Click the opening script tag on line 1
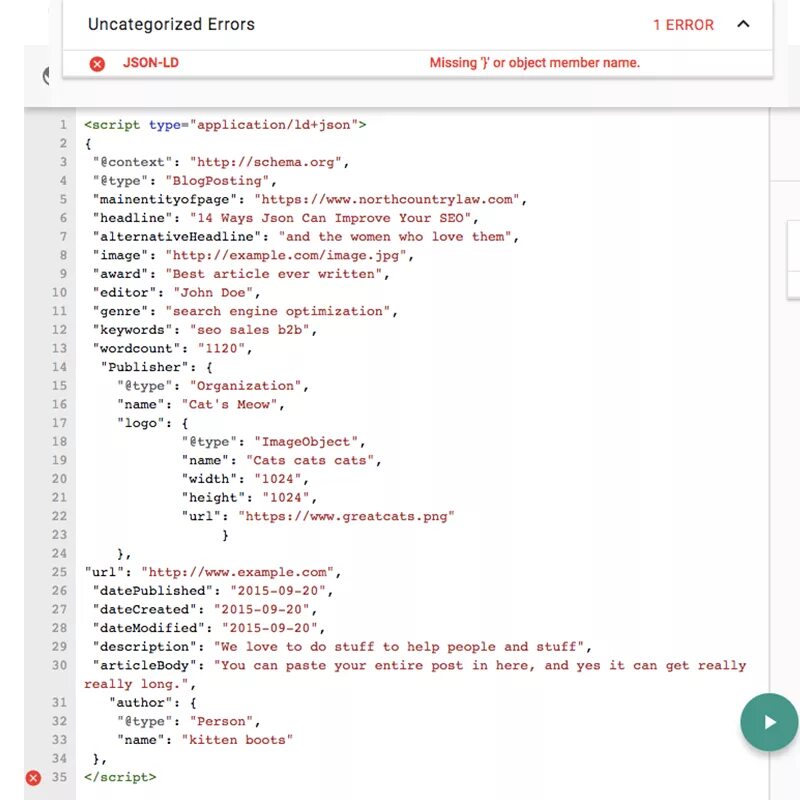Image resolution: width=800 pixels, height=800 pixels. [x=225, y=125]
